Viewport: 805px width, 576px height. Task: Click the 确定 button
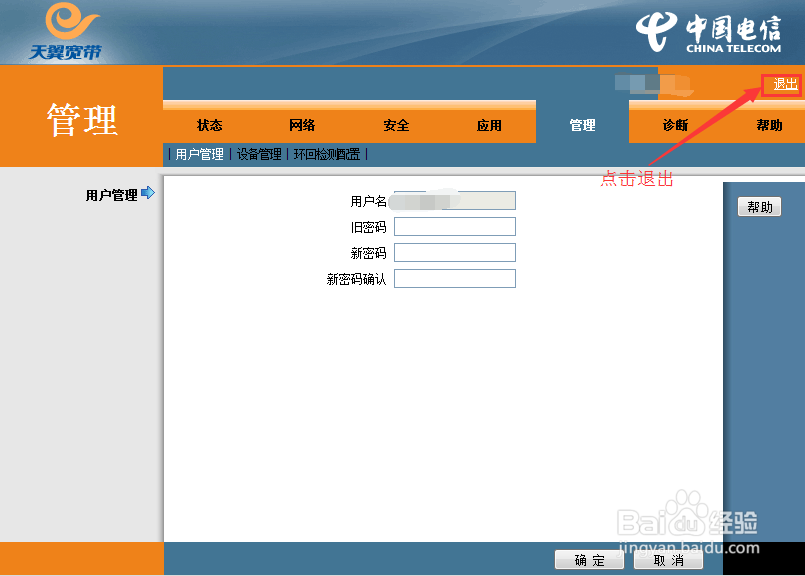pos(589,560)
